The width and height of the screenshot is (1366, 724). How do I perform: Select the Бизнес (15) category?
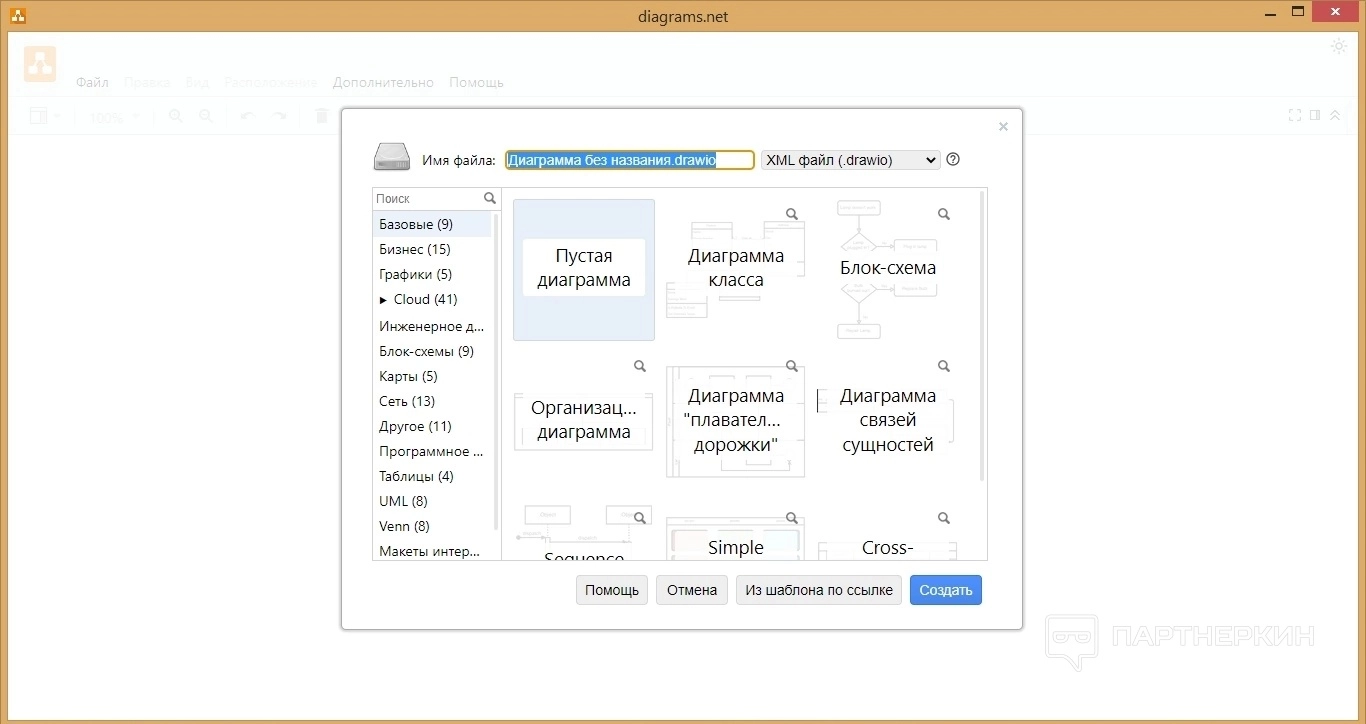[x=414, y=249]
